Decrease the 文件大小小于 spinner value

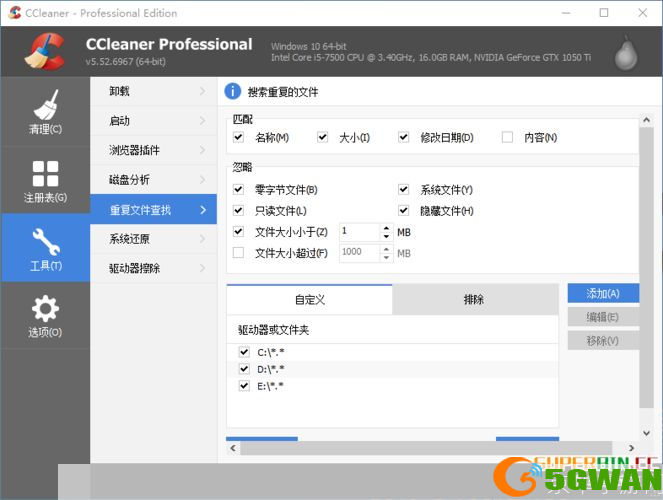[386, 236]
